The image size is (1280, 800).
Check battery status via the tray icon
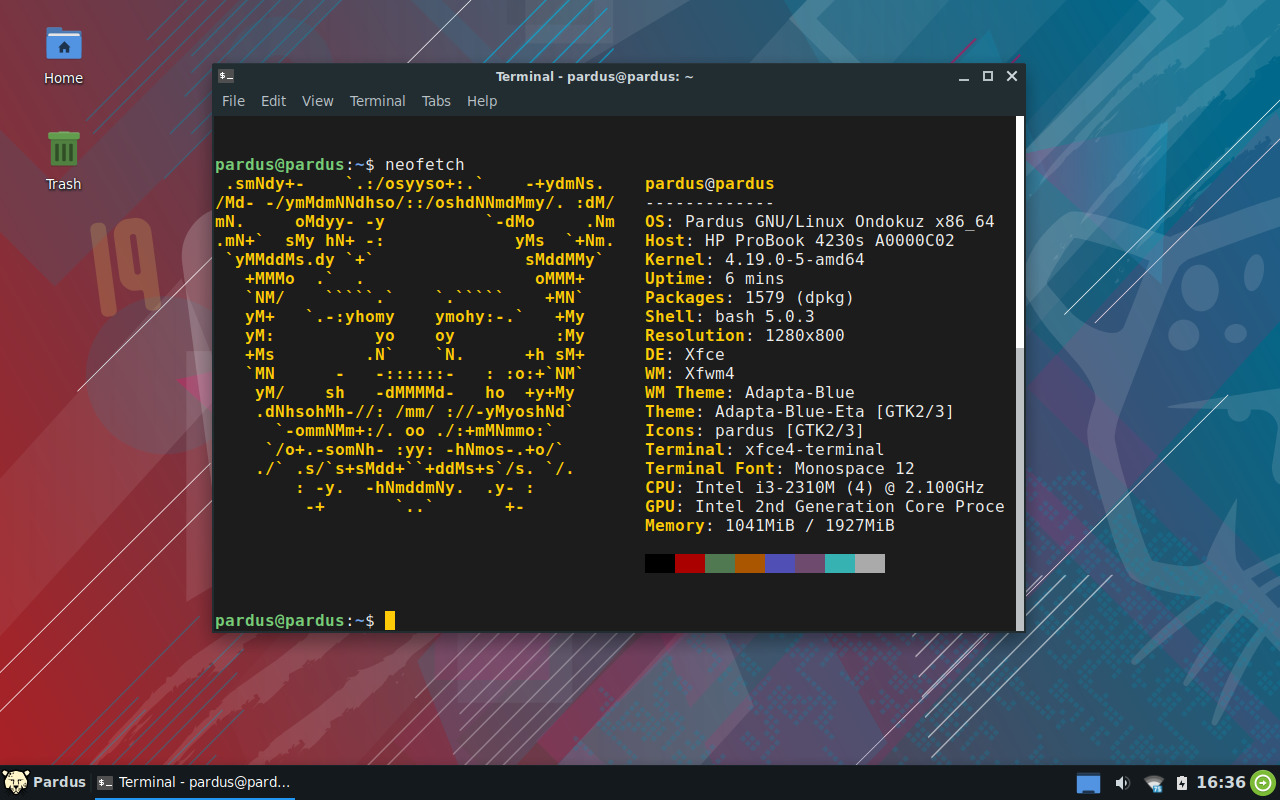1183,783
